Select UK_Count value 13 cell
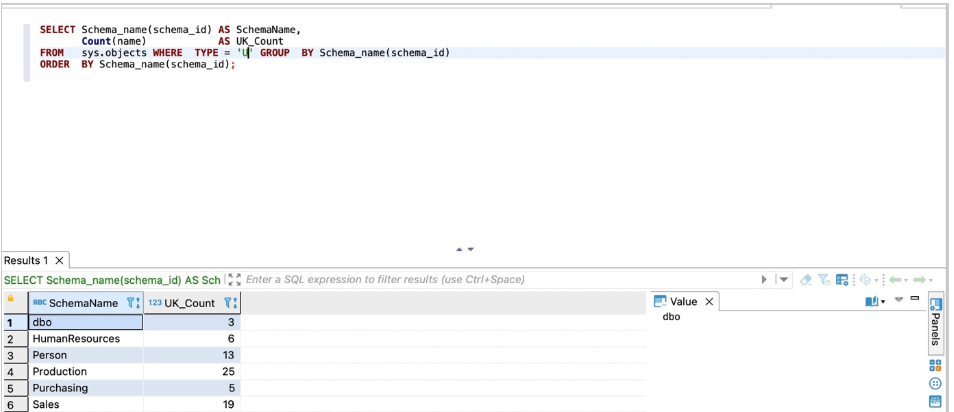This screenshot has height=412, width=954. pyautogui.click(x=192, y=355)
